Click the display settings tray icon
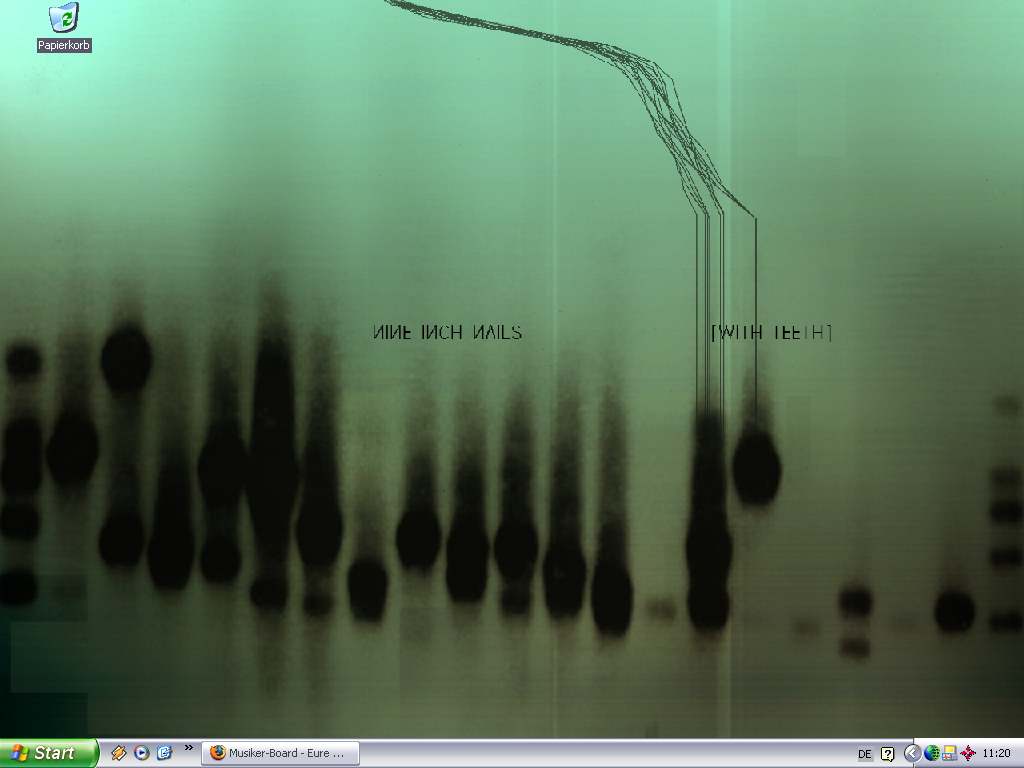This screenshot has width=1024, height=768. (950, 754)
